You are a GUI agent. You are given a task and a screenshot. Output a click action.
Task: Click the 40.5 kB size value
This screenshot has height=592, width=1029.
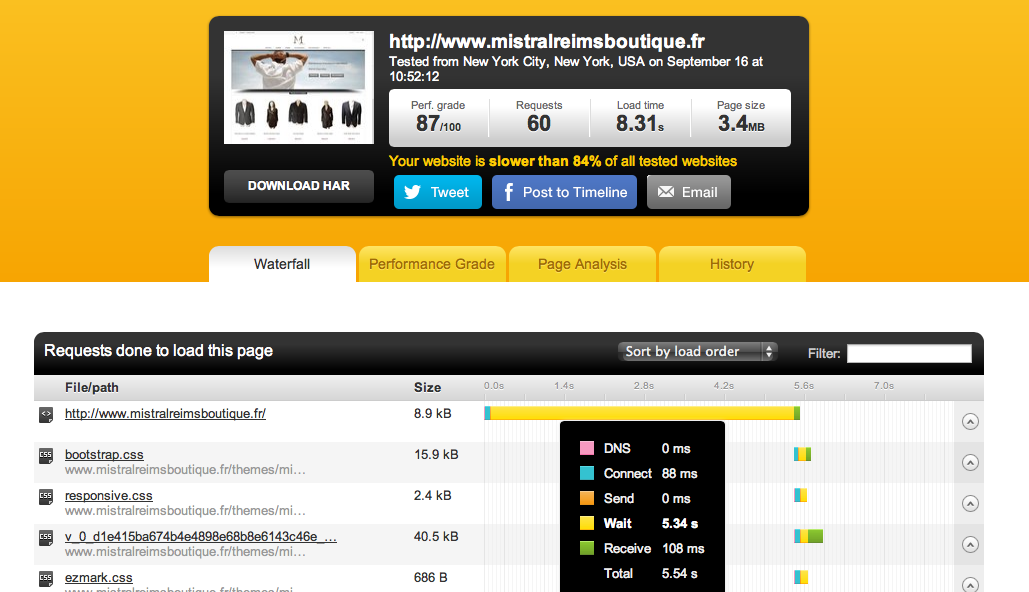click(436, 536)
